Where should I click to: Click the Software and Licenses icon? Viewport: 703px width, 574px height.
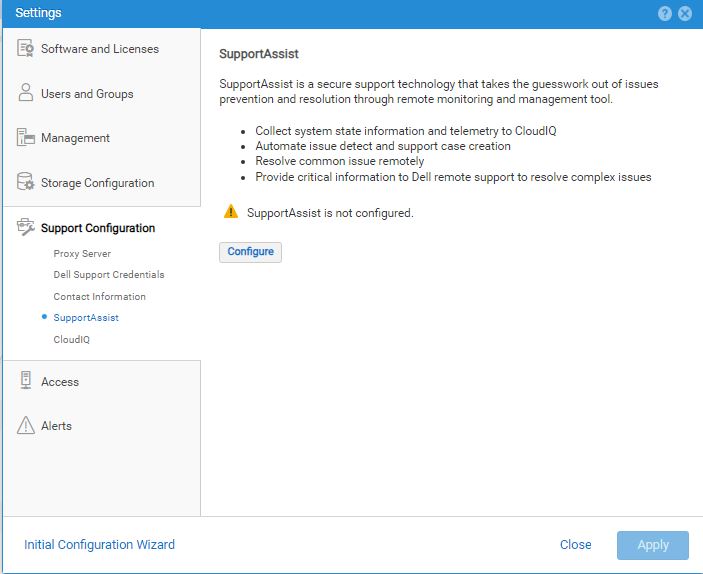pos(26,49)
